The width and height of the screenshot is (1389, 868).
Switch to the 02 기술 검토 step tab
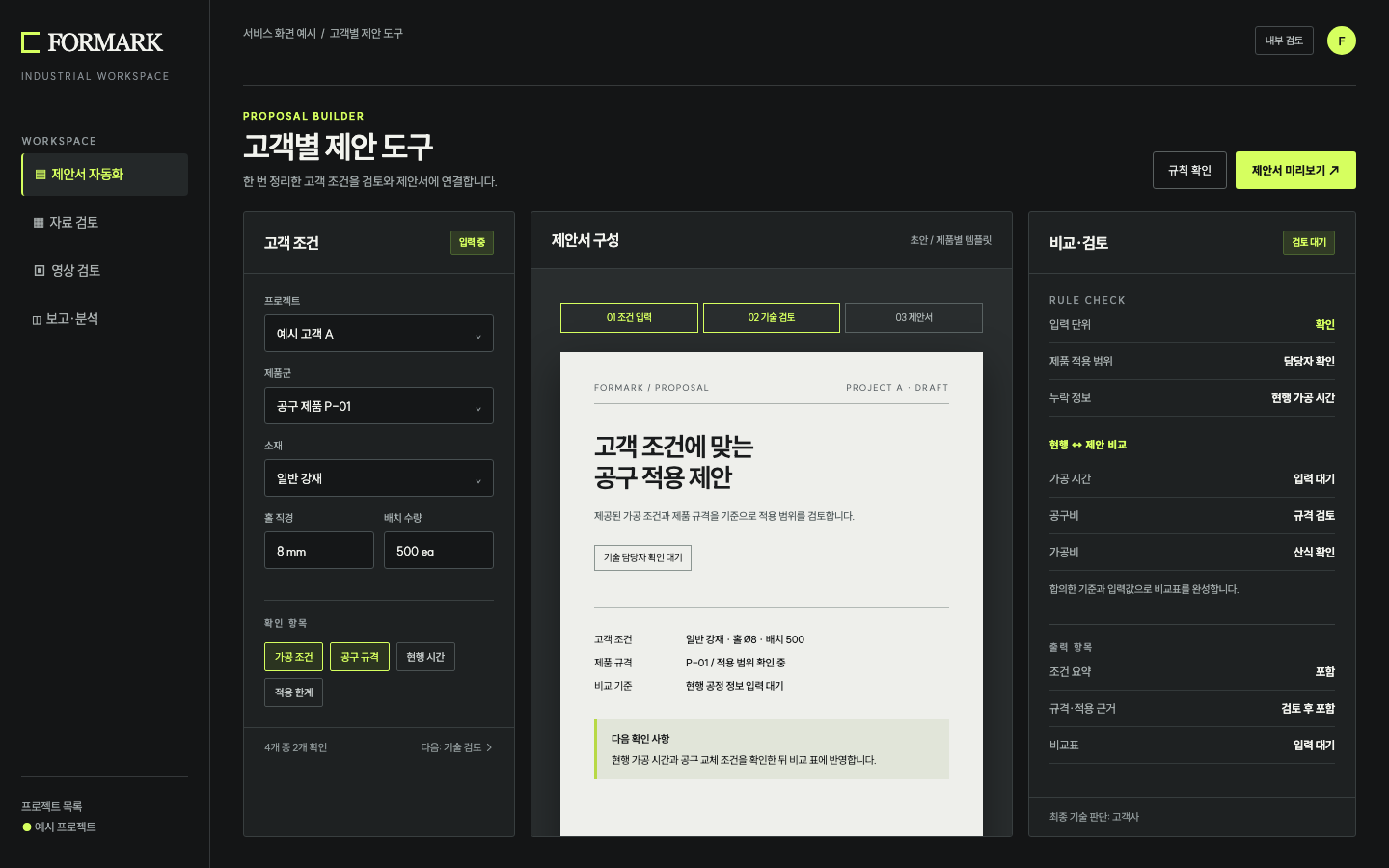772,317
